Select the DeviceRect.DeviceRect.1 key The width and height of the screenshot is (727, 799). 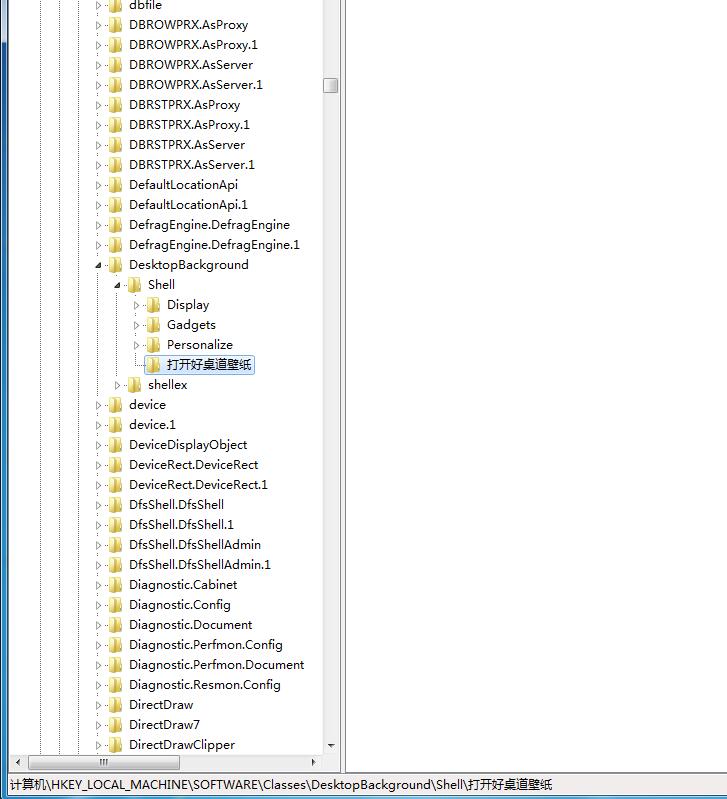tap(198, 485)
